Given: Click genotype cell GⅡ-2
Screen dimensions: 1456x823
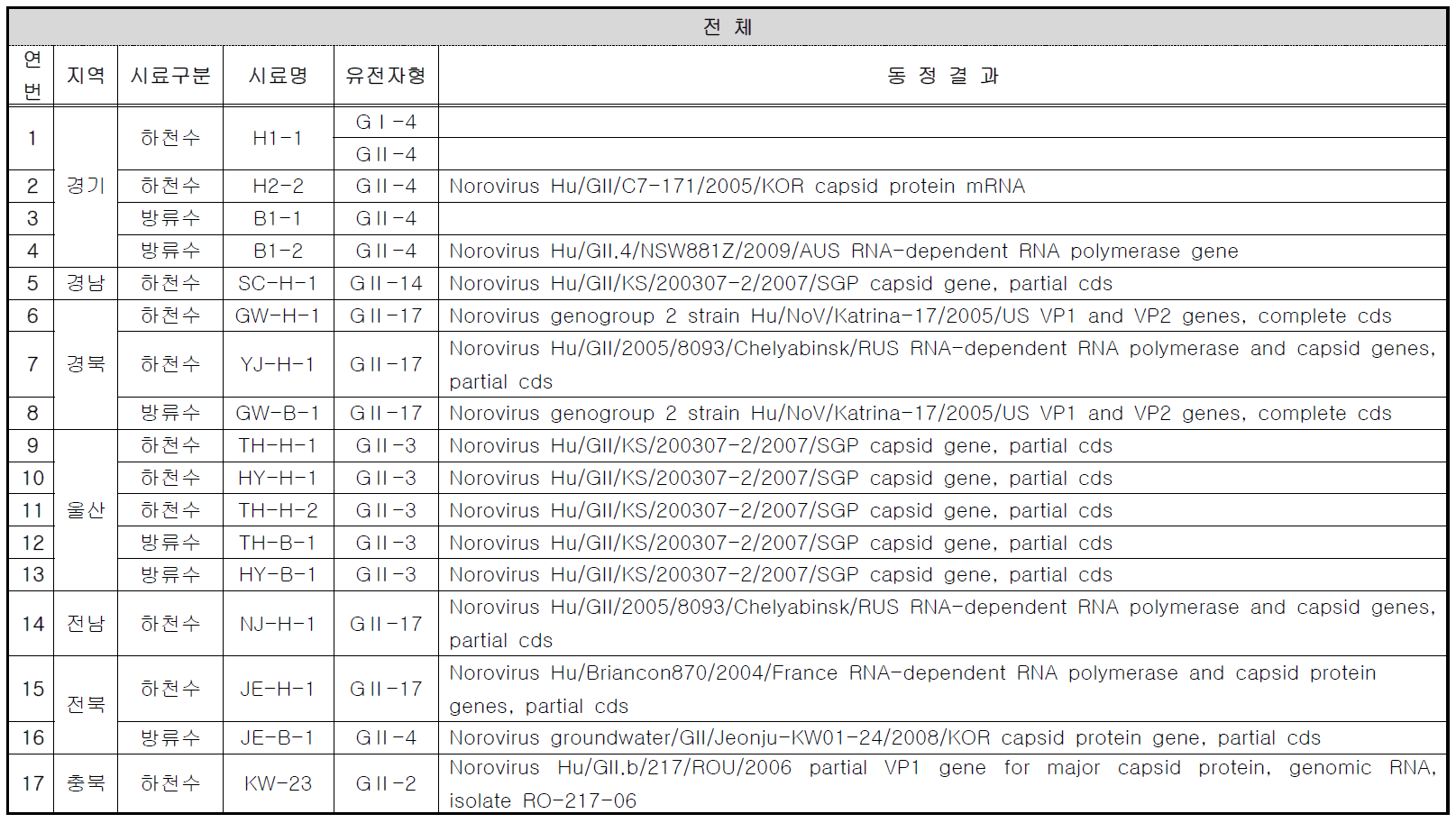Looking at the screenshot, I should point(386,783).
